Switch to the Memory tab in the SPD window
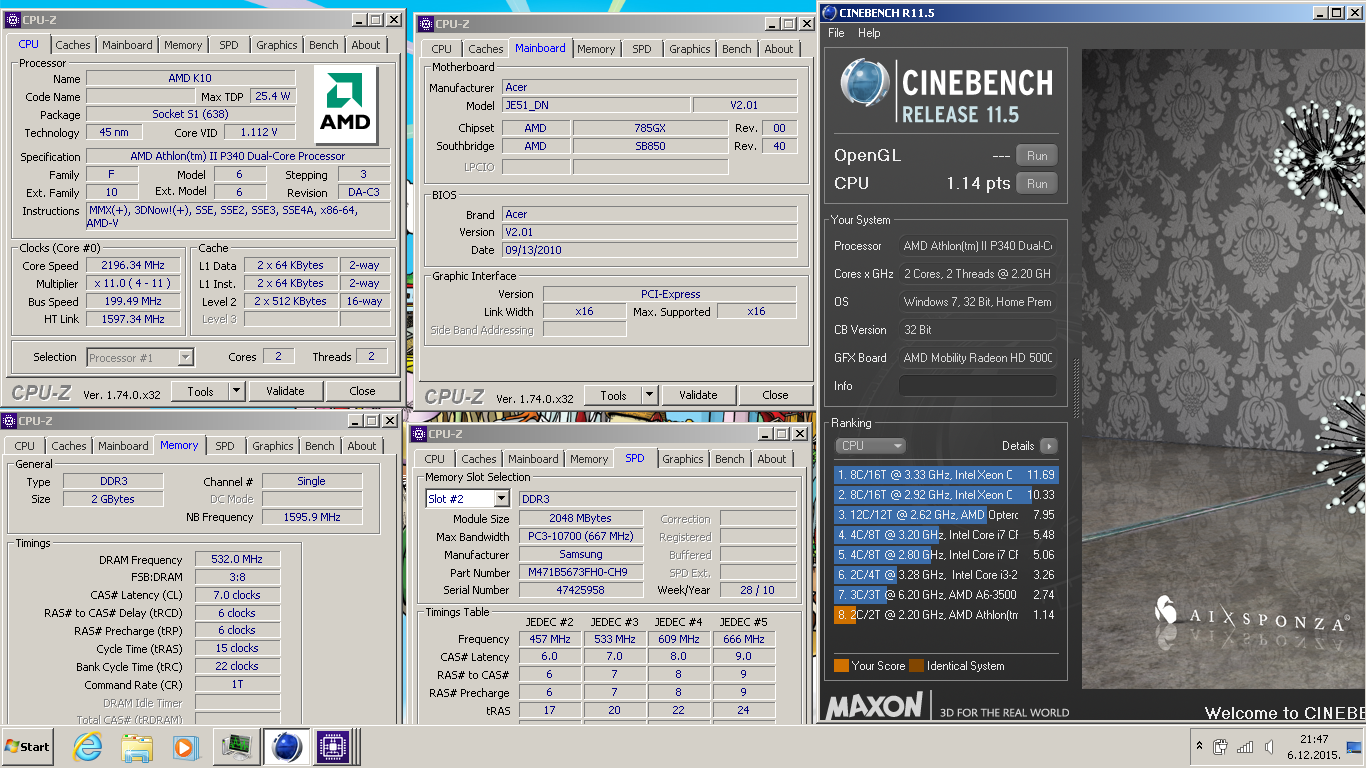 [x=589, y=459]
